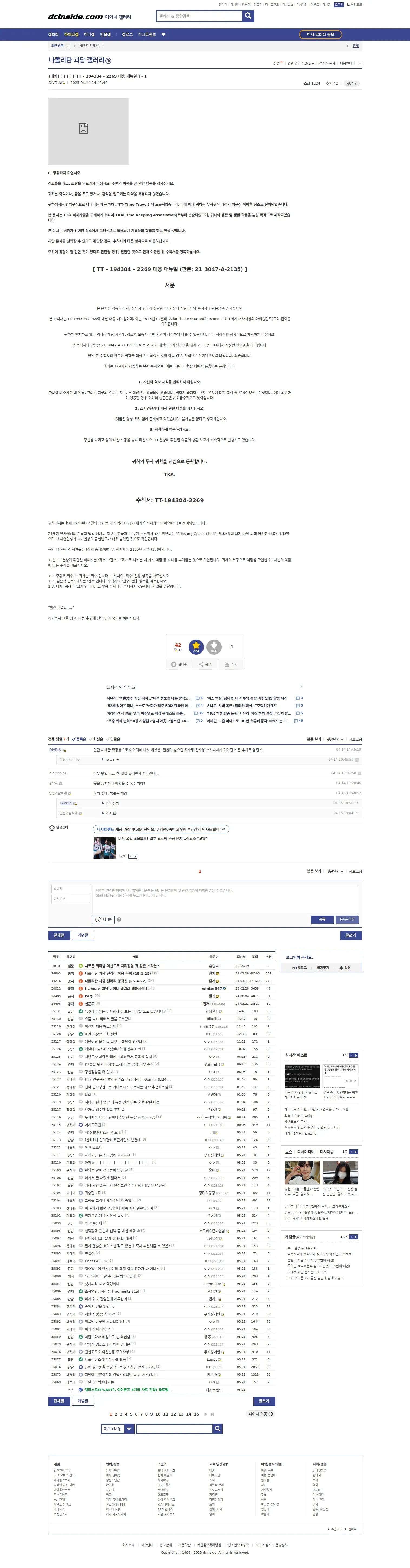Image resolution: width=410 pixels, height=1568 pixels.
Task: Click the pagination next arrow after 15
Action: tap(206, 1414)
